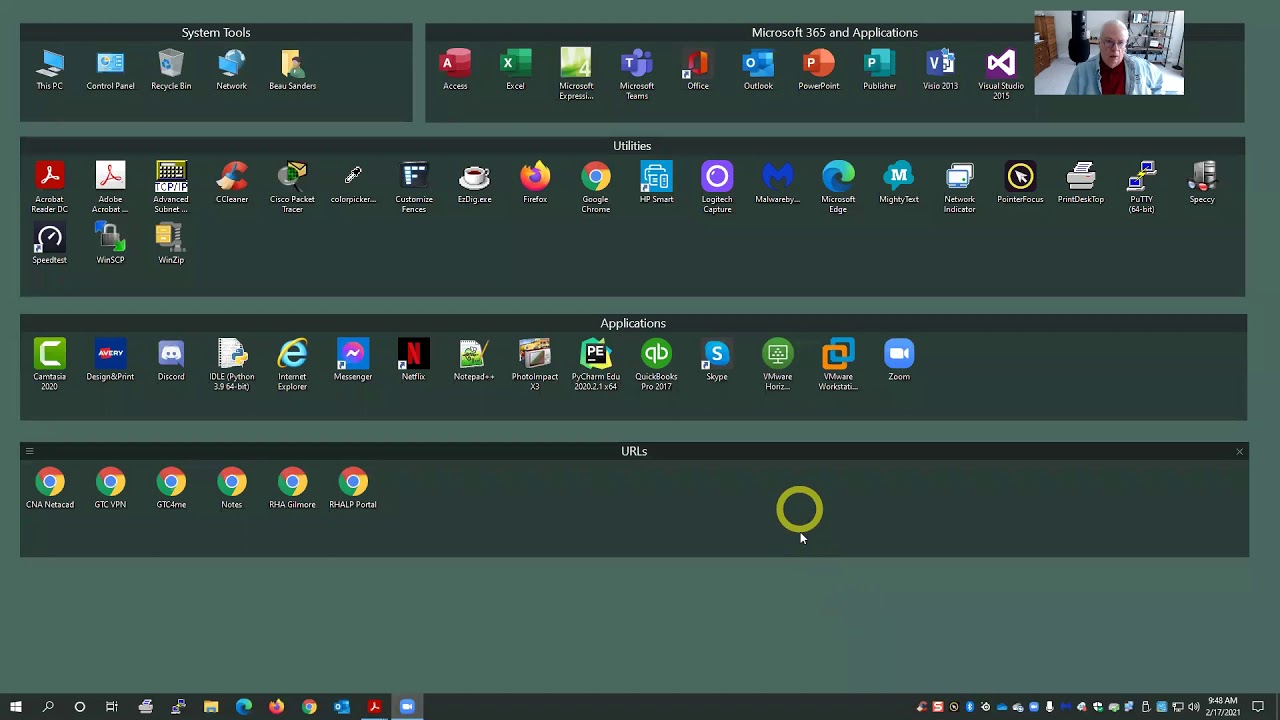This screenshot has height=720, width=1280.
Task: Launch MightyText app
Action: pos(899,183)
